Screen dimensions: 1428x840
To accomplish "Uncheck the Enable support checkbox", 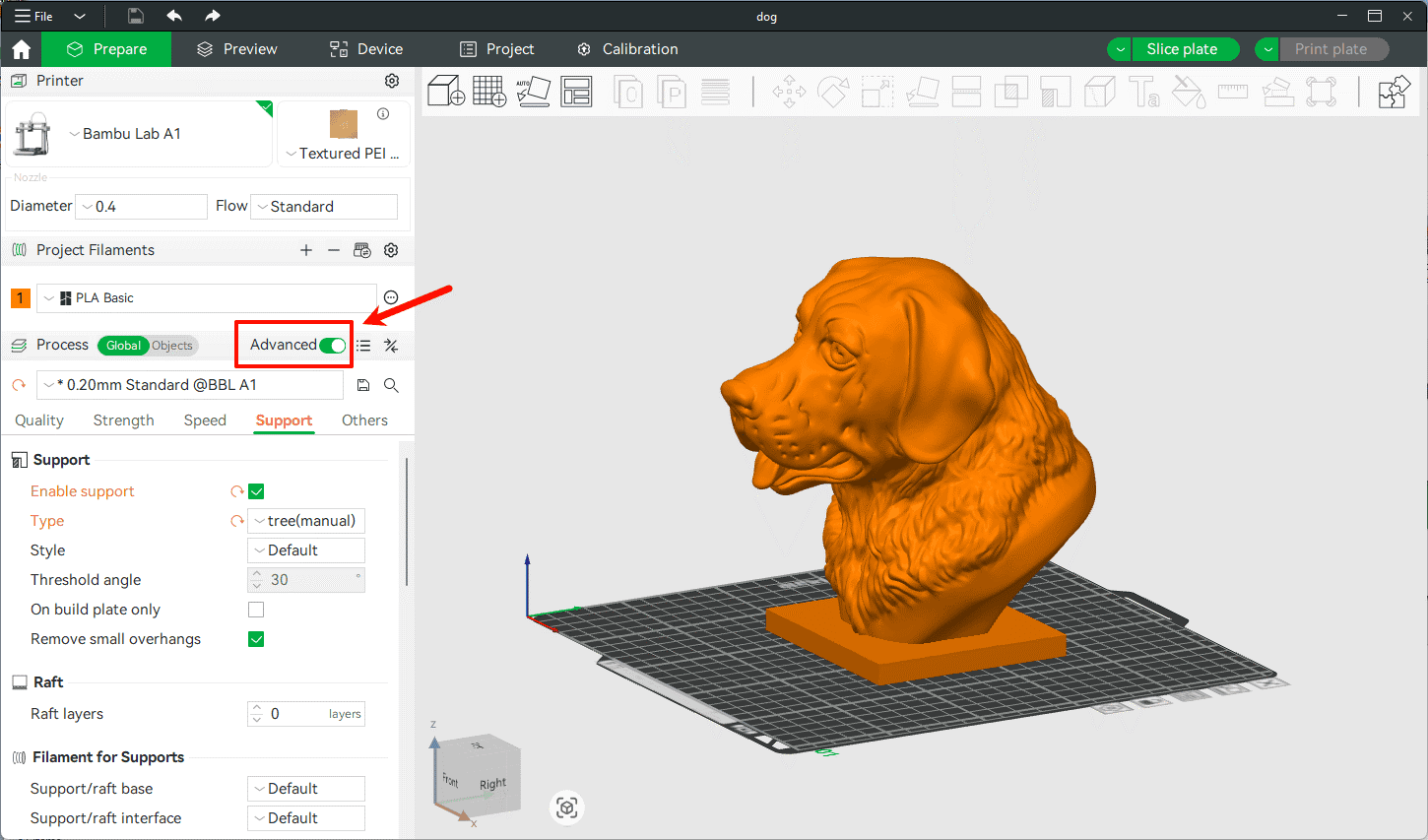I will point(256,491).
